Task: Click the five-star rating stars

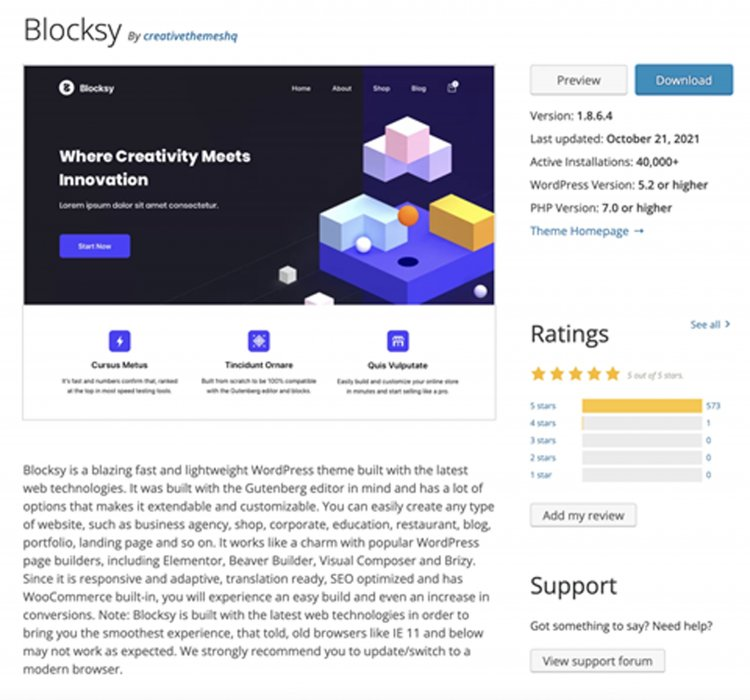Action: tap(575, 374)
